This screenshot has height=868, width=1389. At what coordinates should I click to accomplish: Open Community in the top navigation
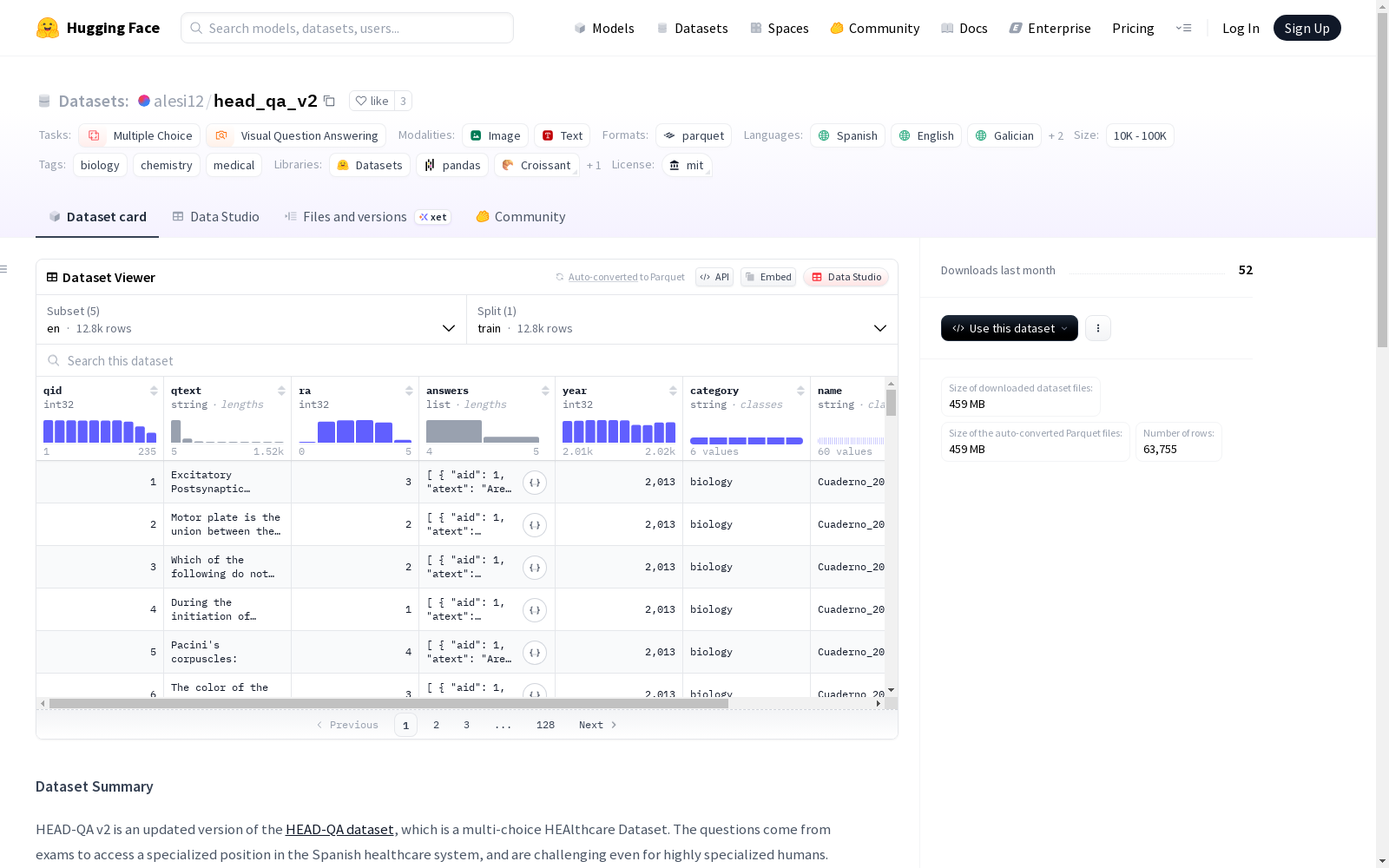click(875, 28)
